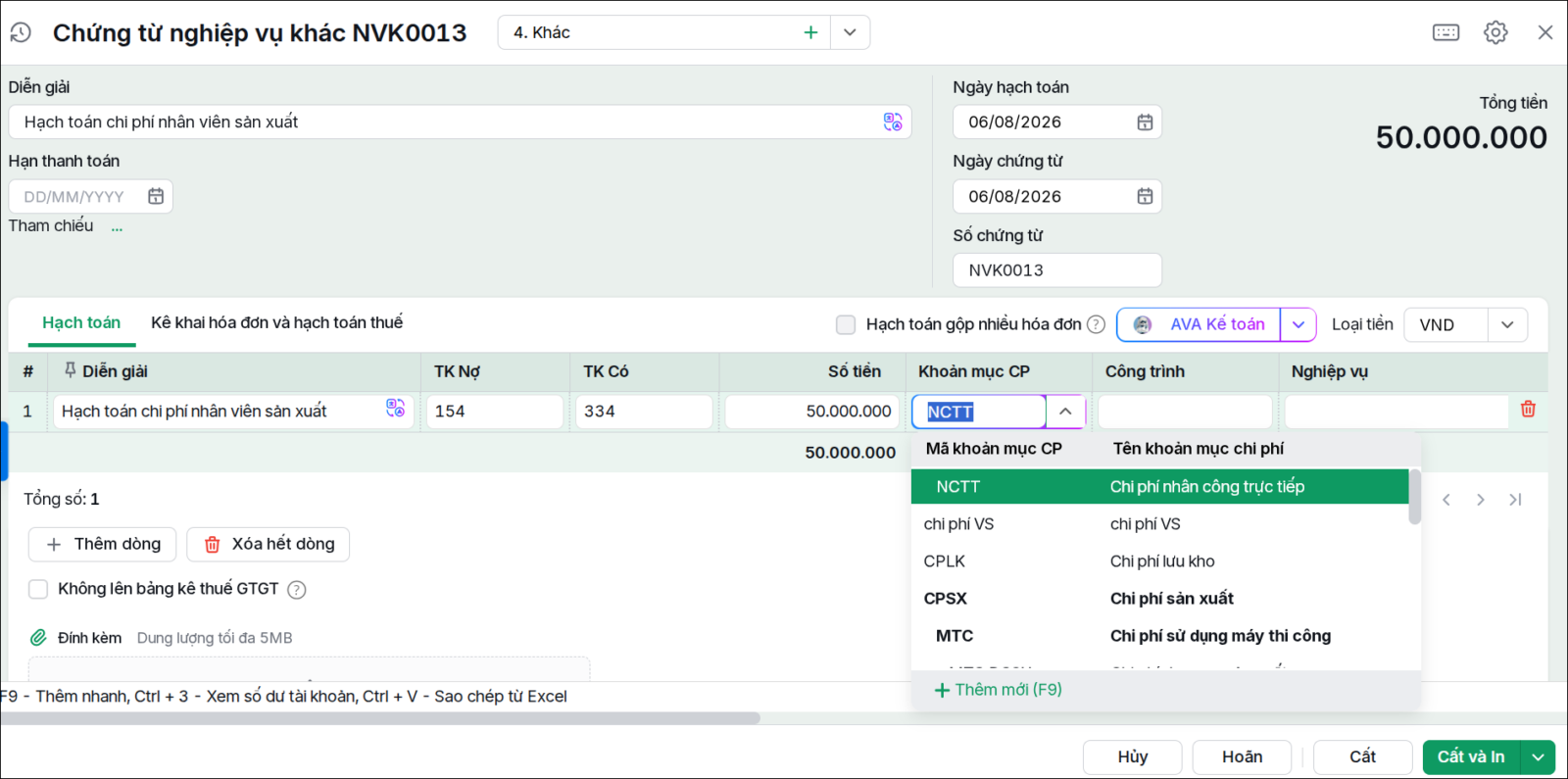
Task: Open the settings gear icon
Action: click(x=1495, y=32)
